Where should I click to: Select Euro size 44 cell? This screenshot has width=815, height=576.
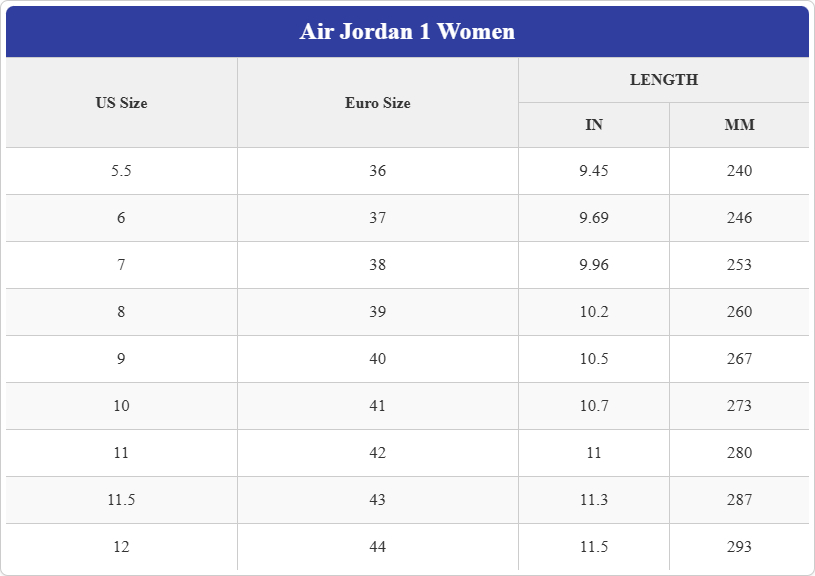(x=378, y=547)
